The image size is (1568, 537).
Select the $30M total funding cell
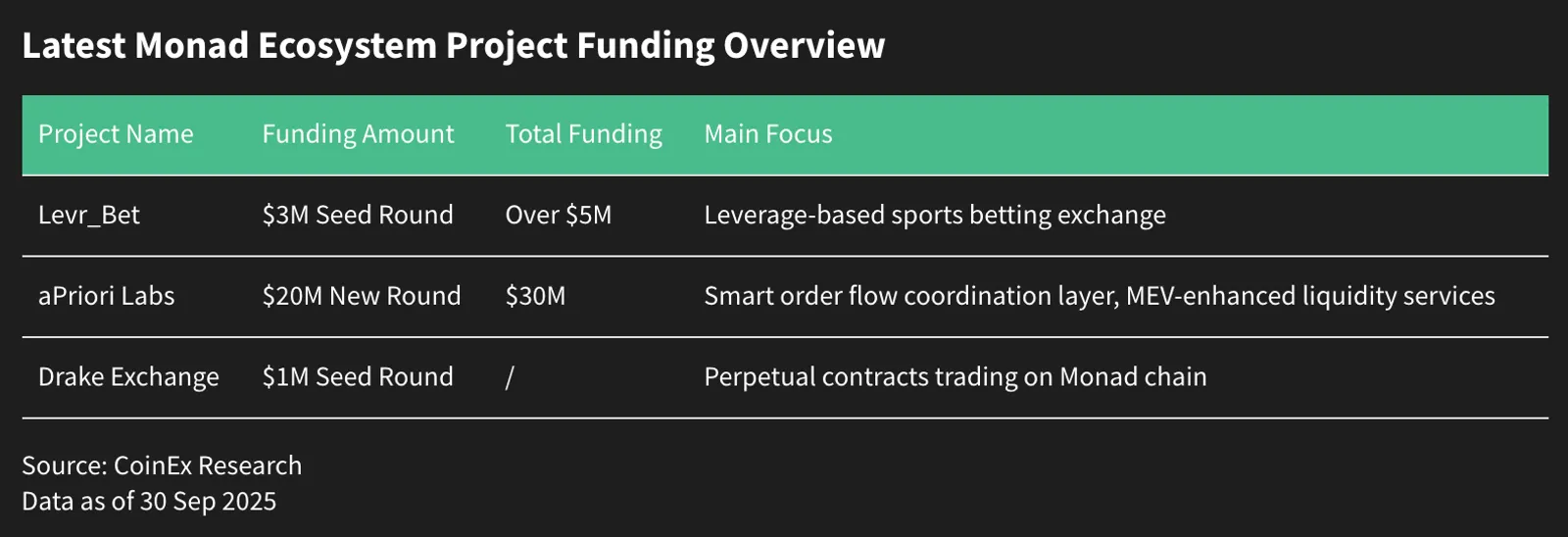535,296
